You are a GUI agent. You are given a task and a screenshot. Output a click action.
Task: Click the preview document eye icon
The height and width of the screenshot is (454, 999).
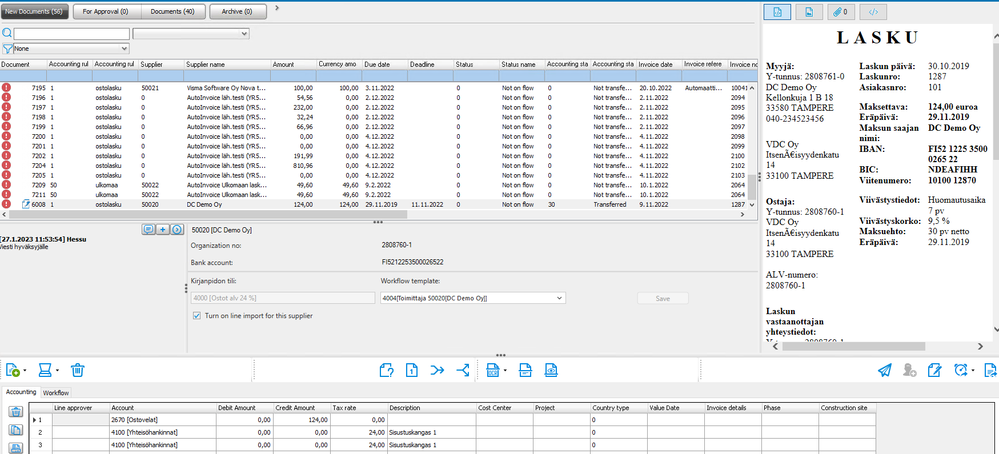[x=551, y=370]
